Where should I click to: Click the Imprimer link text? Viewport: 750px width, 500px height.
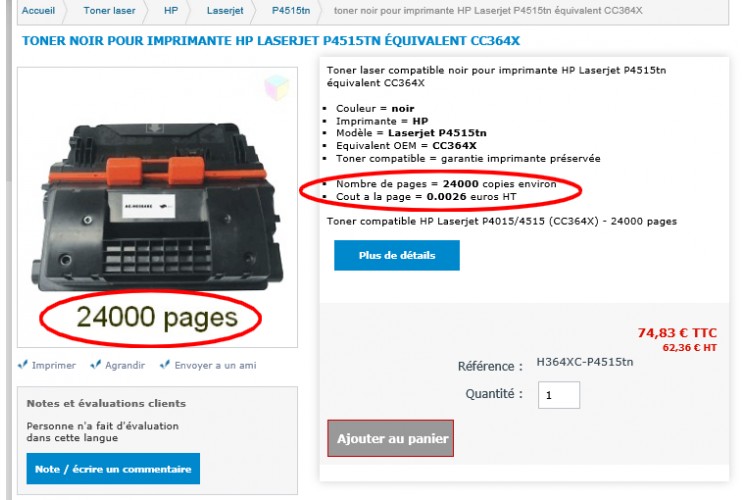pos(54,366)
